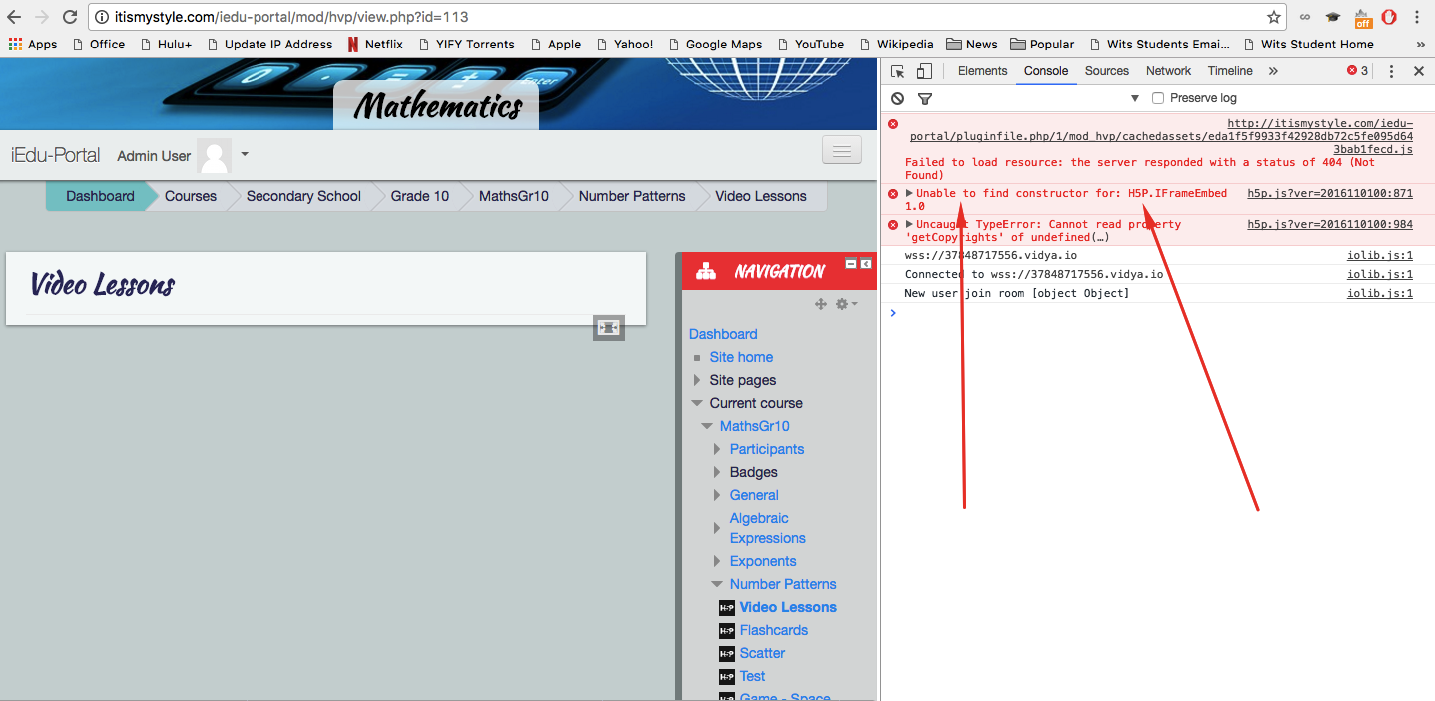This screenshot has height=701, width=1435.
Task: Open the Exponents section link
Action: tap(763, 561)
